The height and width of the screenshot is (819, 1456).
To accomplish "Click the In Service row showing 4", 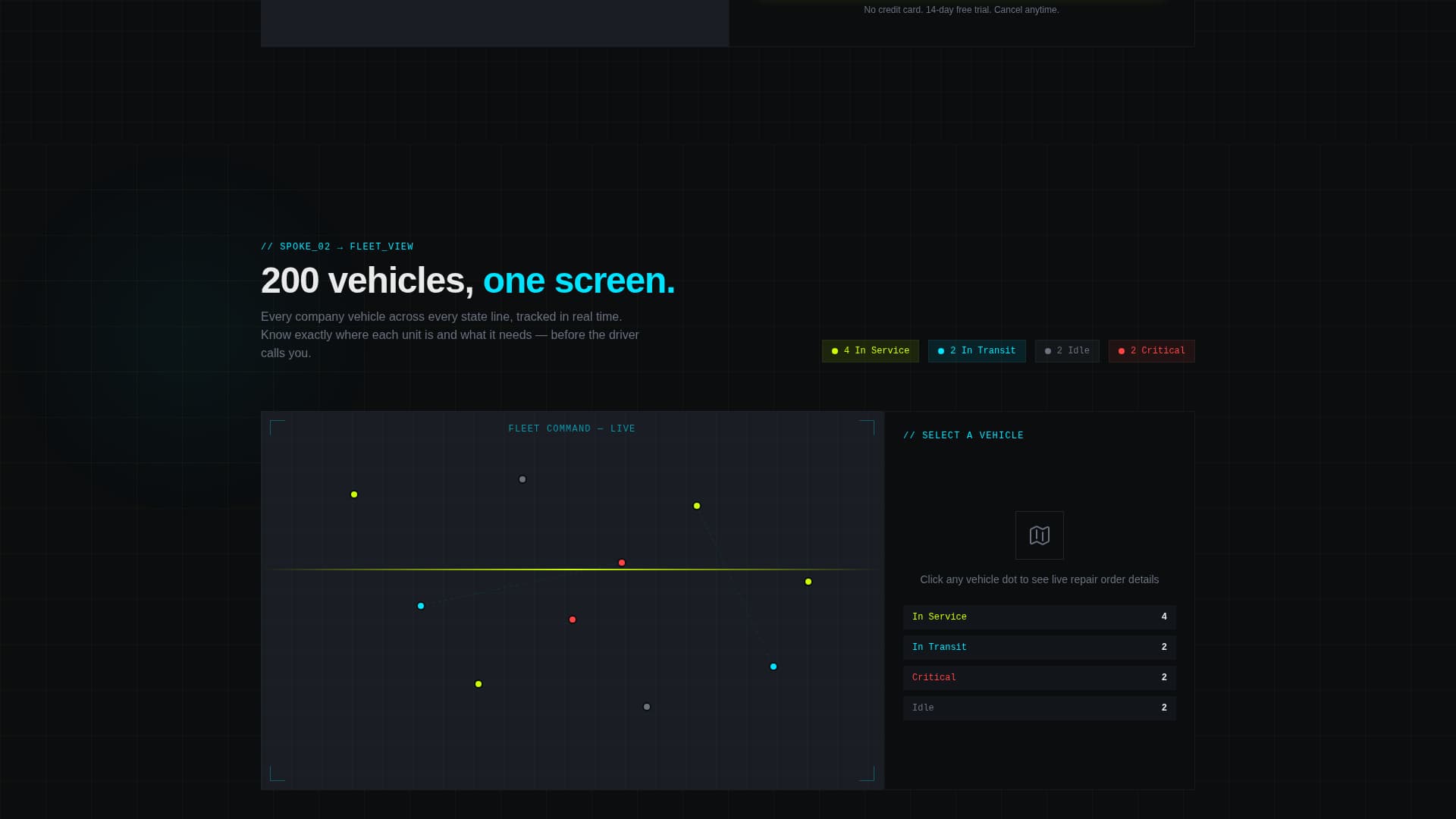I will click(x=1039, y=617).
